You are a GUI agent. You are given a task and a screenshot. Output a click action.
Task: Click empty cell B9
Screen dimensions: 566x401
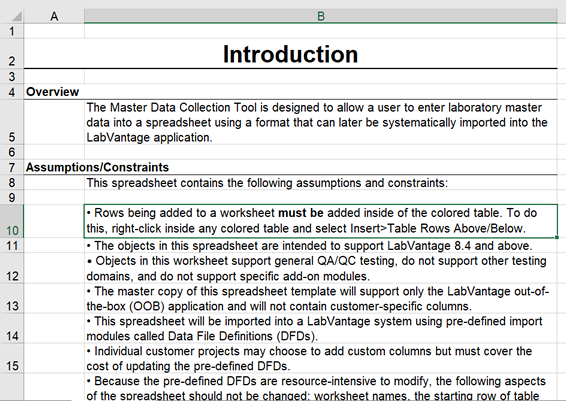(321, 197)
